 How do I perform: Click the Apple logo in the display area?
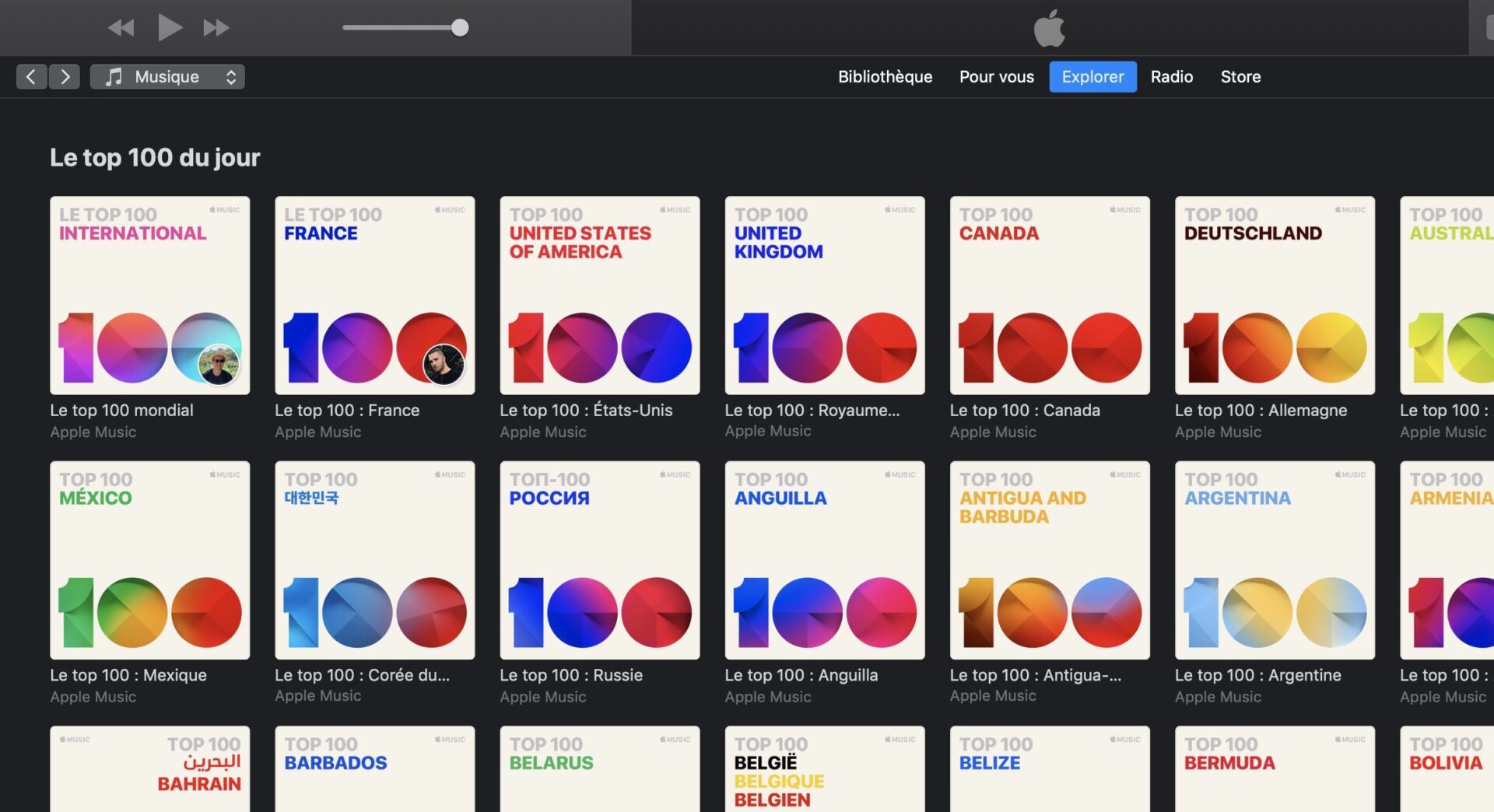[1049, 28]
